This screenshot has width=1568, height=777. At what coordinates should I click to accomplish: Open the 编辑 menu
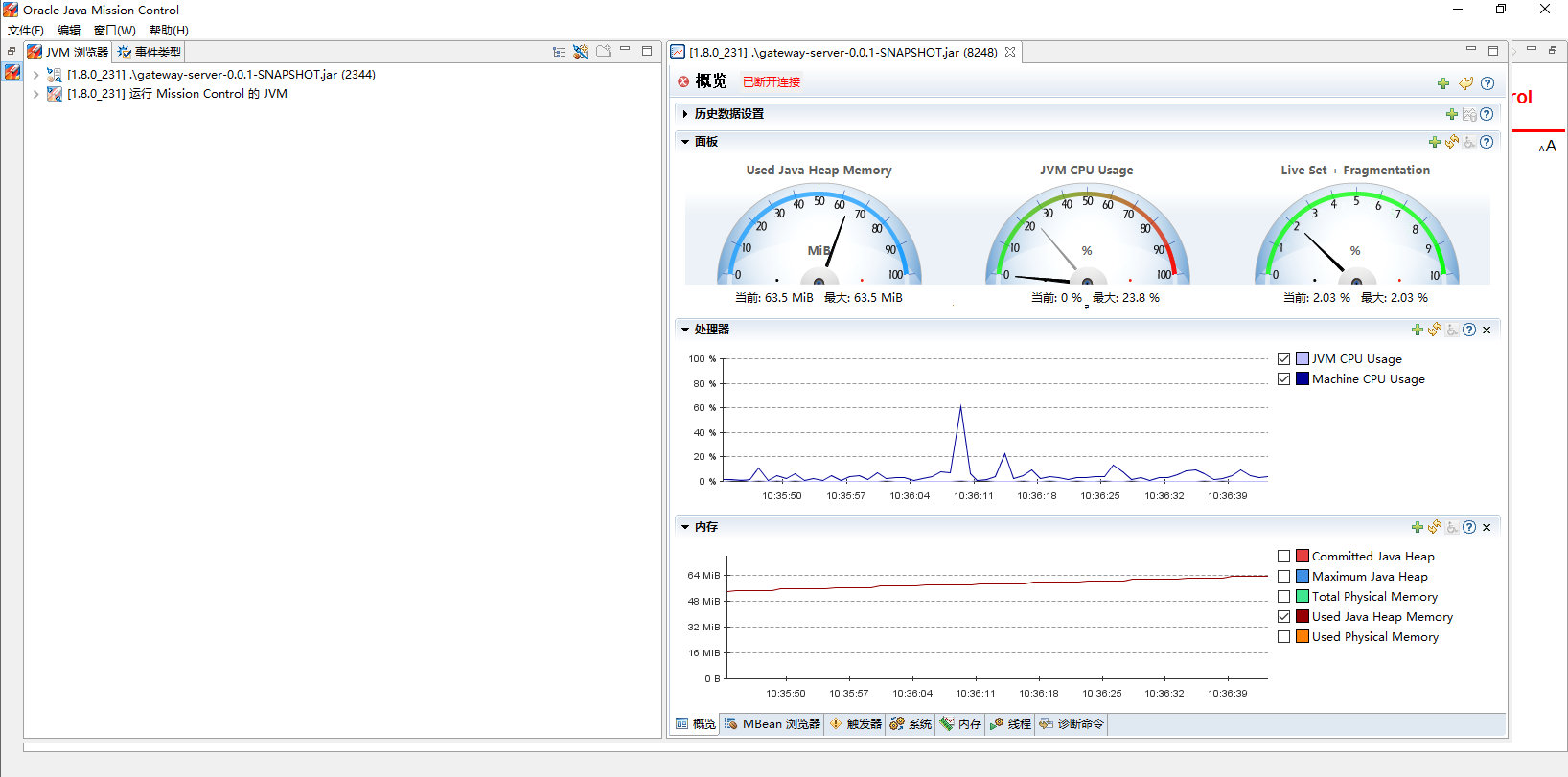click(69, 31)
